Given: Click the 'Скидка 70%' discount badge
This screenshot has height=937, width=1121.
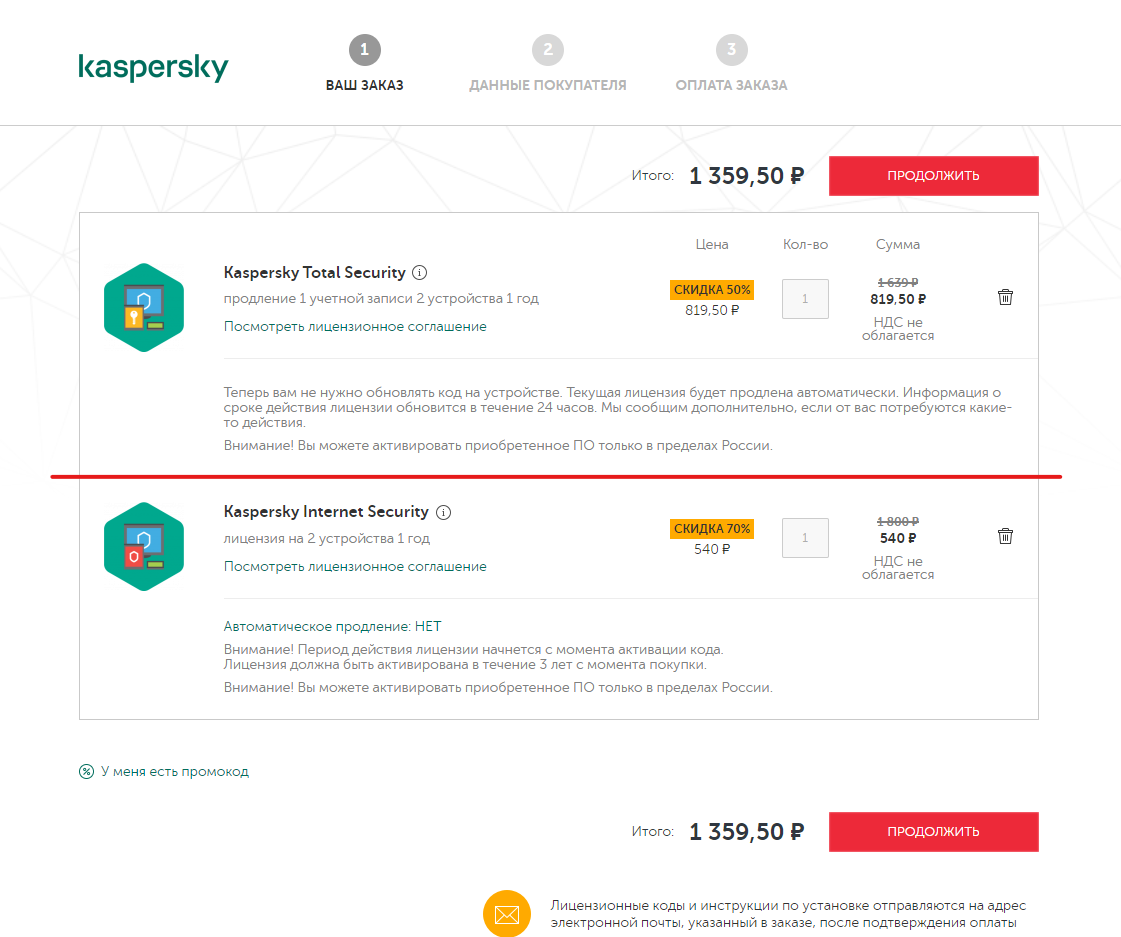Looking at the screenshot, I should tap(712, 528).
